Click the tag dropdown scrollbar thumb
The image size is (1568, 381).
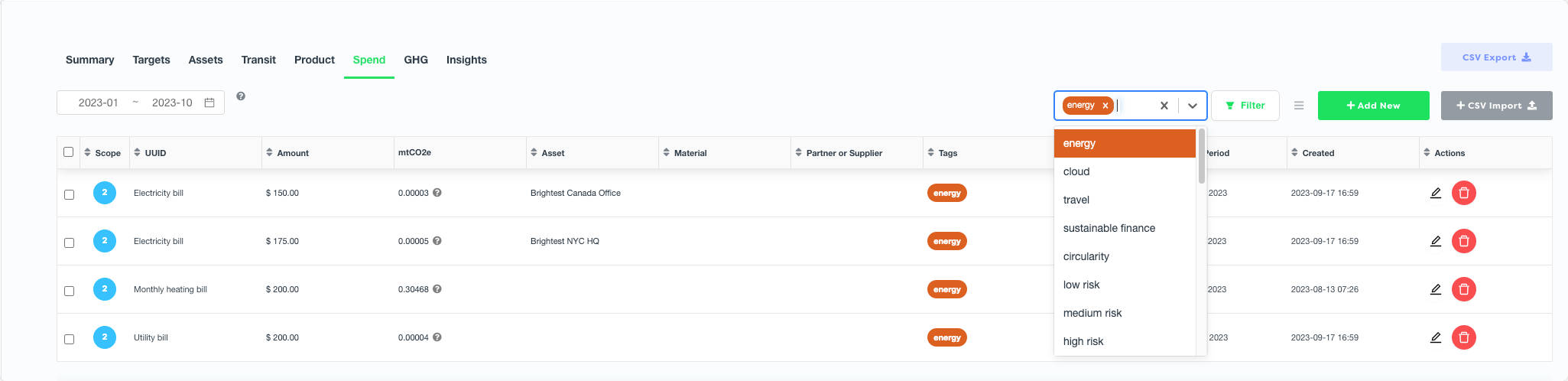(x=1202, y=157)
